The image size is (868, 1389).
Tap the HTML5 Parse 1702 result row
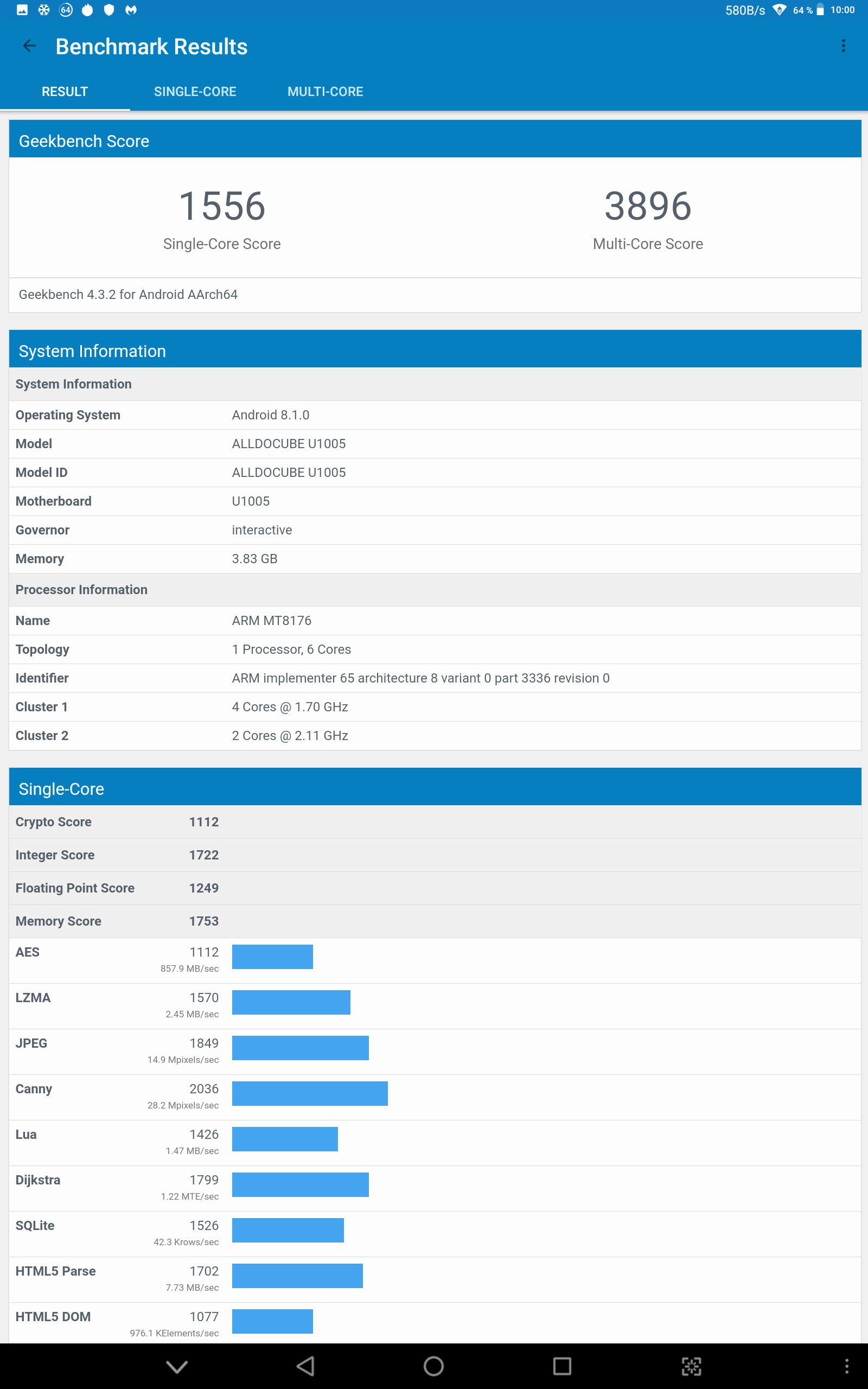[x=435, y=1279]
